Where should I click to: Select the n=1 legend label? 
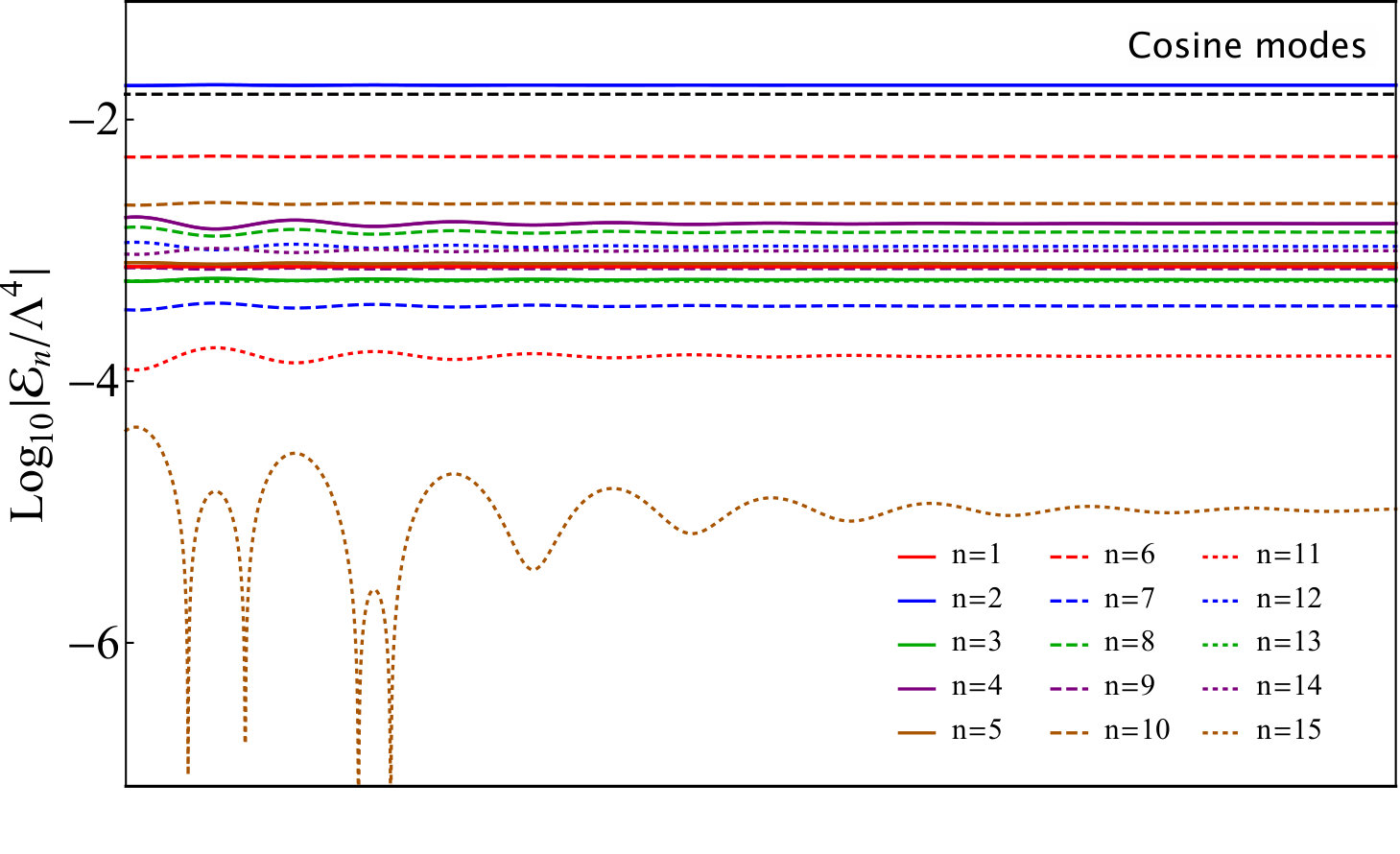(x=976, y=555)
